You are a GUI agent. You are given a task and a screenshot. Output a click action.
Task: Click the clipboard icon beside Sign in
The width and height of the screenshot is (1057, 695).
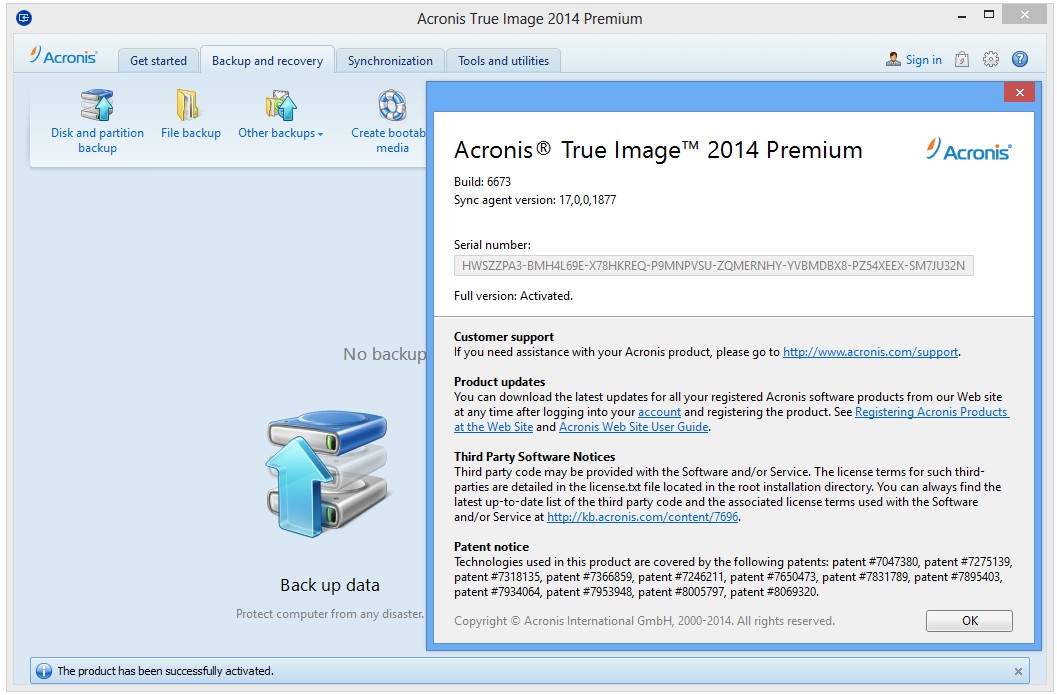coord(962,60)
